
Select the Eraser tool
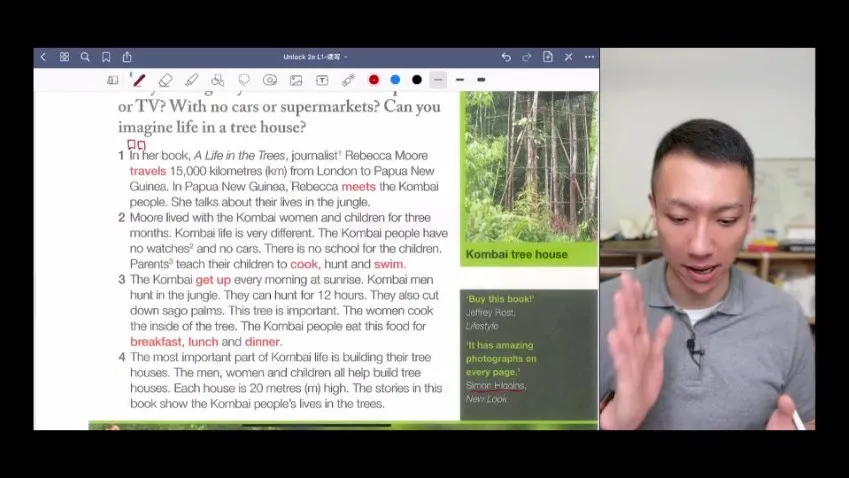tap(165, 80)
